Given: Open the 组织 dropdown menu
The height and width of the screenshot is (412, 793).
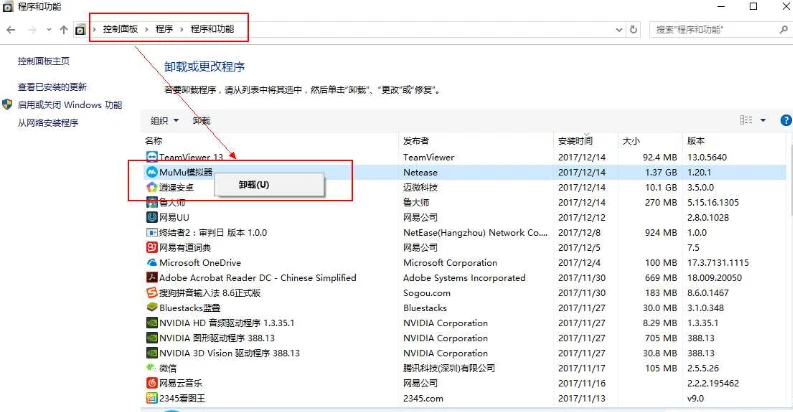Looking at the screenshot, I should (164, 121).
